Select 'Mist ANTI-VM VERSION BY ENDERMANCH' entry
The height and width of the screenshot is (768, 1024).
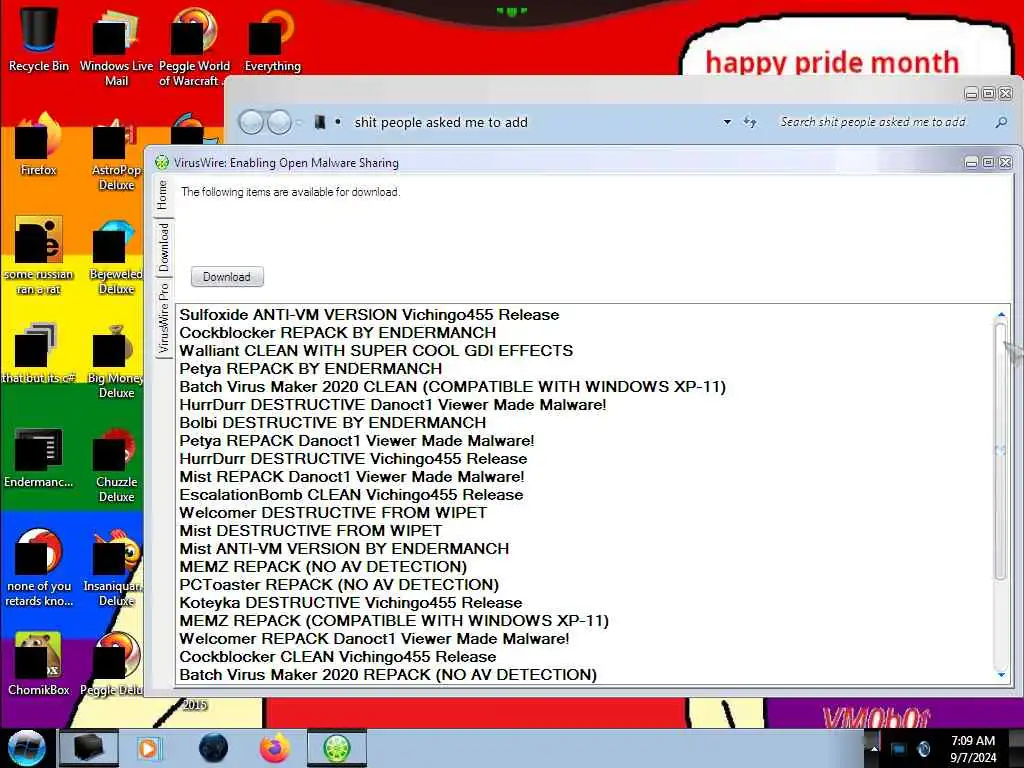(344, 549)
